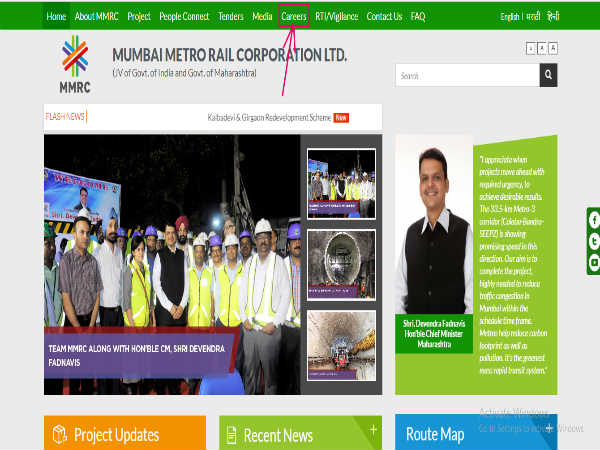This screenshot has width=600, height=450.
Task: Select the smallest font size button
Action: [531, 49]
